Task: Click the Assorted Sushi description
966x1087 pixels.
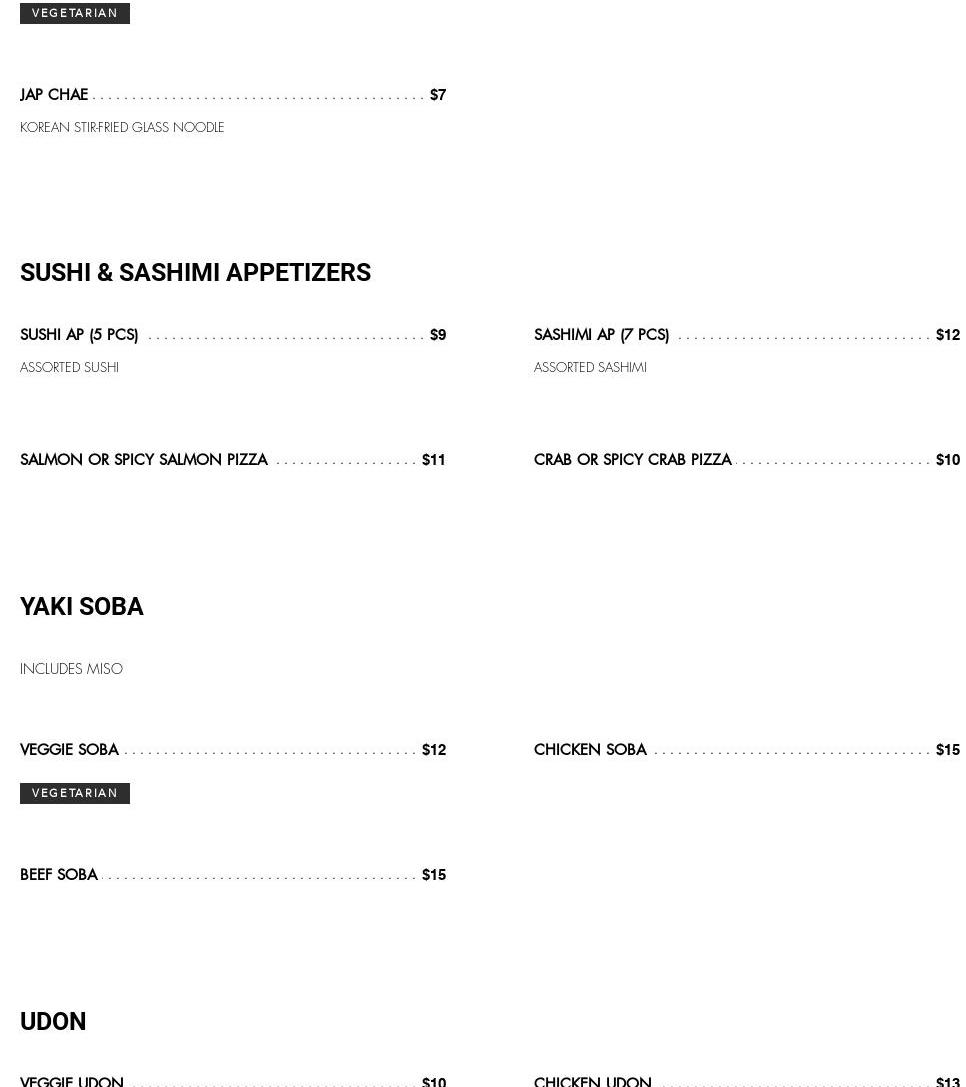Action: click(x=69, y=368)
